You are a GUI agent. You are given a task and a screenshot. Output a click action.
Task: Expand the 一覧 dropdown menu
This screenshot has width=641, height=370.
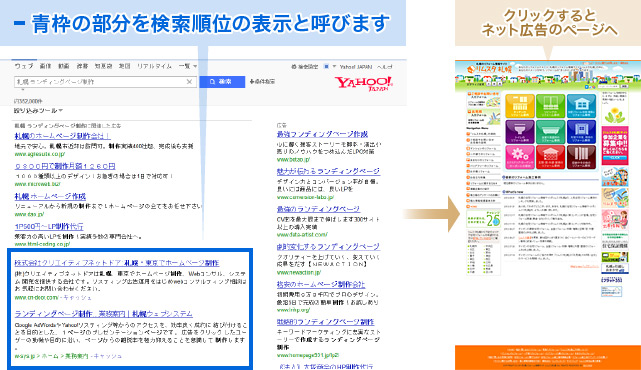click(188, 66)
